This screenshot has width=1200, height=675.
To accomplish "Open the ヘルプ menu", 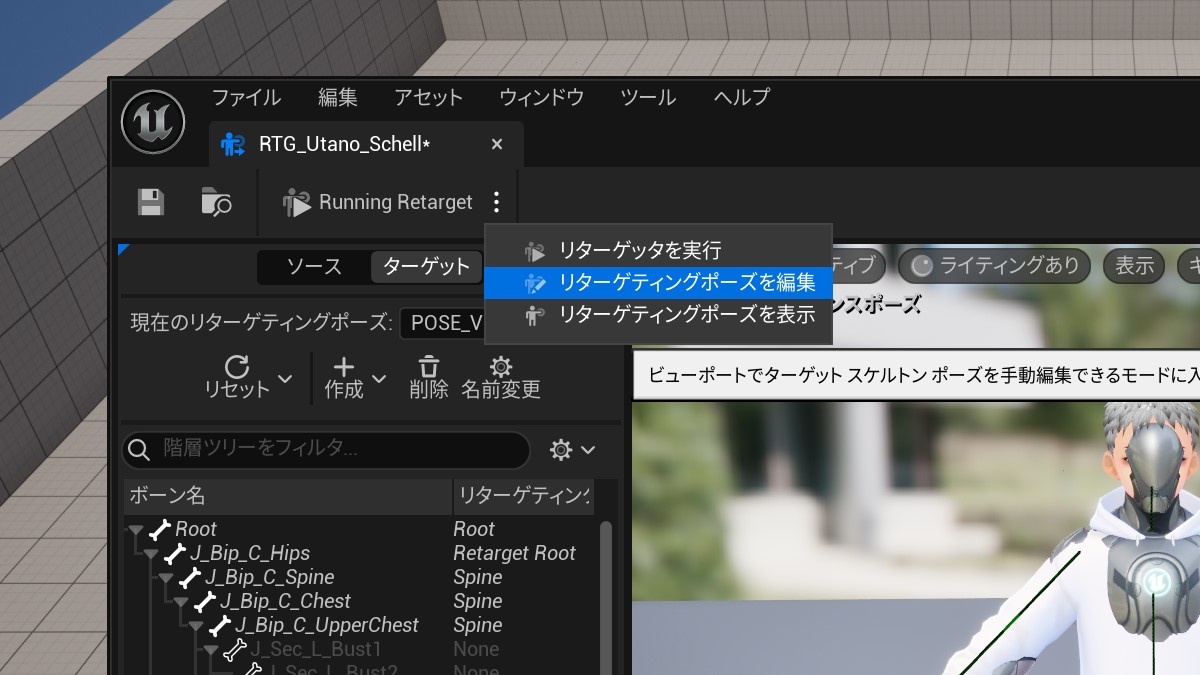I will tap(741, 97).
